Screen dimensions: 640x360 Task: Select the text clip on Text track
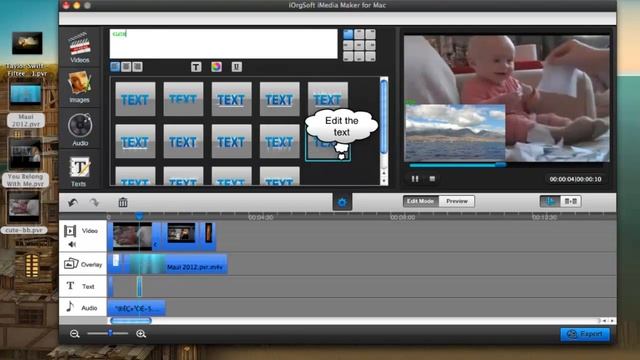140,286
